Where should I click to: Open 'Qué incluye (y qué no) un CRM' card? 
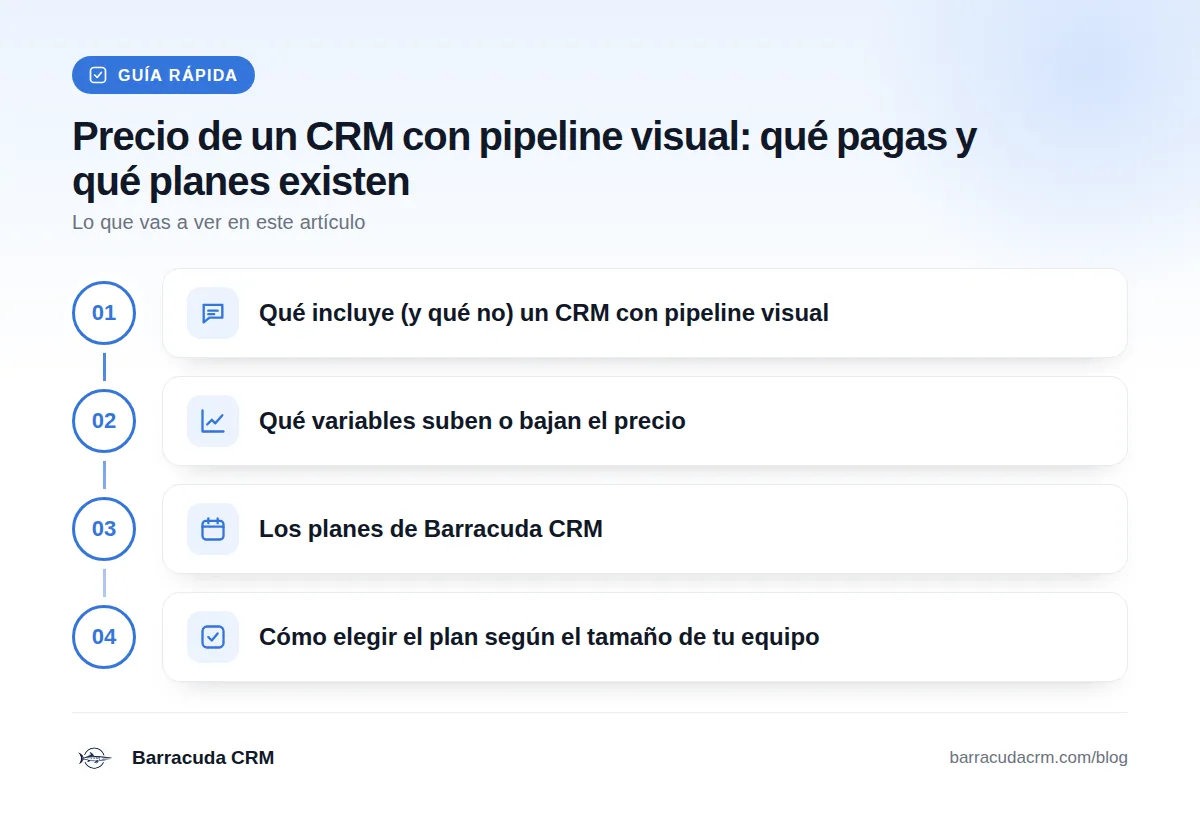645,313
